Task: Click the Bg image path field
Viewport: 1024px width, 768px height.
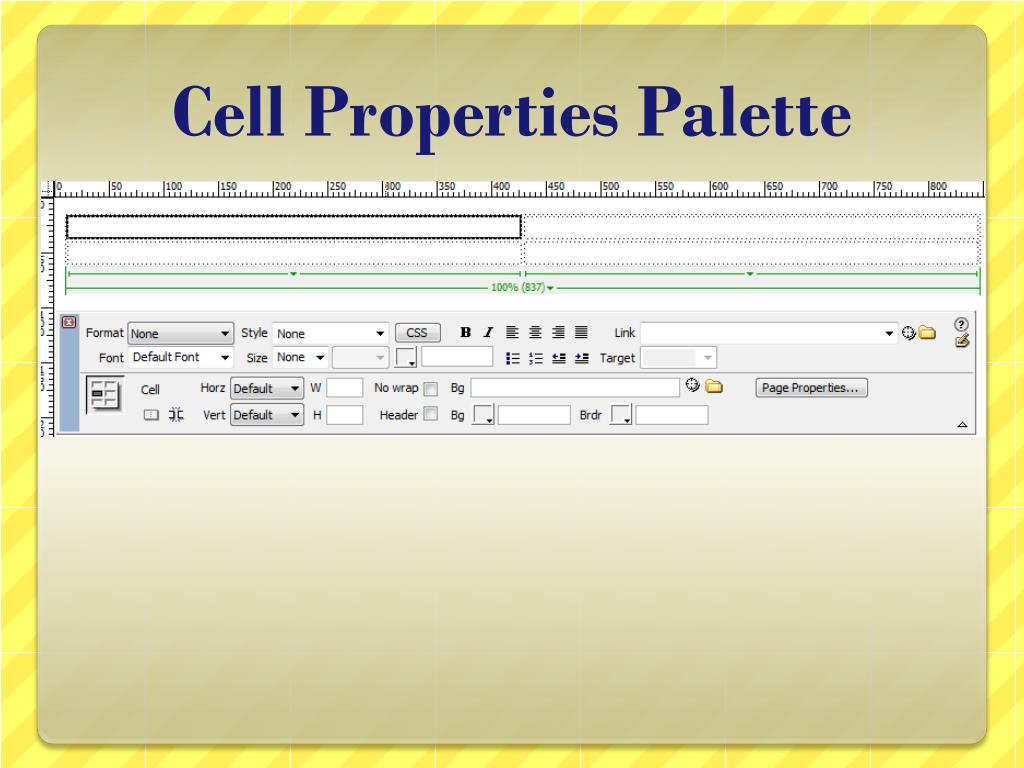Action: click(x=575, y=387)
